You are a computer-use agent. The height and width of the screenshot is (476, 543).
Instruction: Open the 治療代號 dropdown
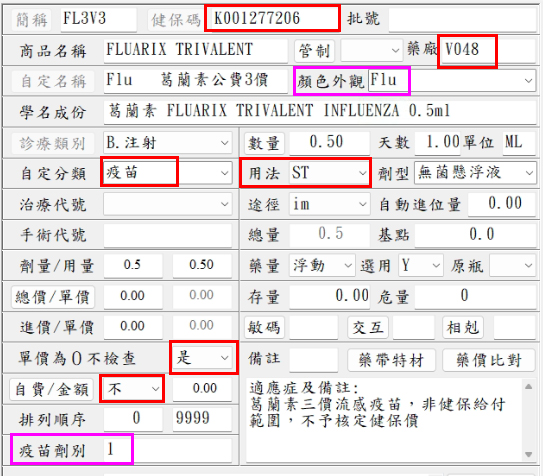click(224, 204)
